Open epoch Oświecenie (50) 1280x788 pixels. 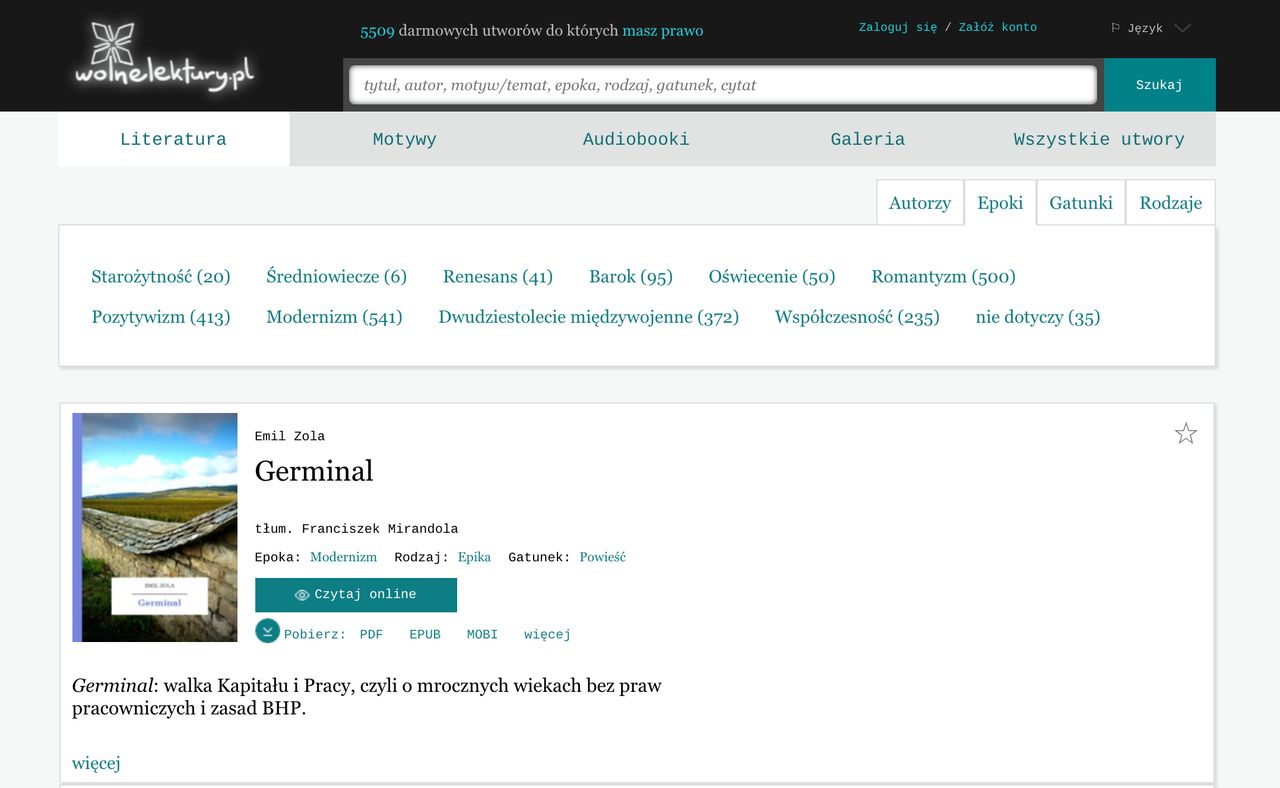772,277
